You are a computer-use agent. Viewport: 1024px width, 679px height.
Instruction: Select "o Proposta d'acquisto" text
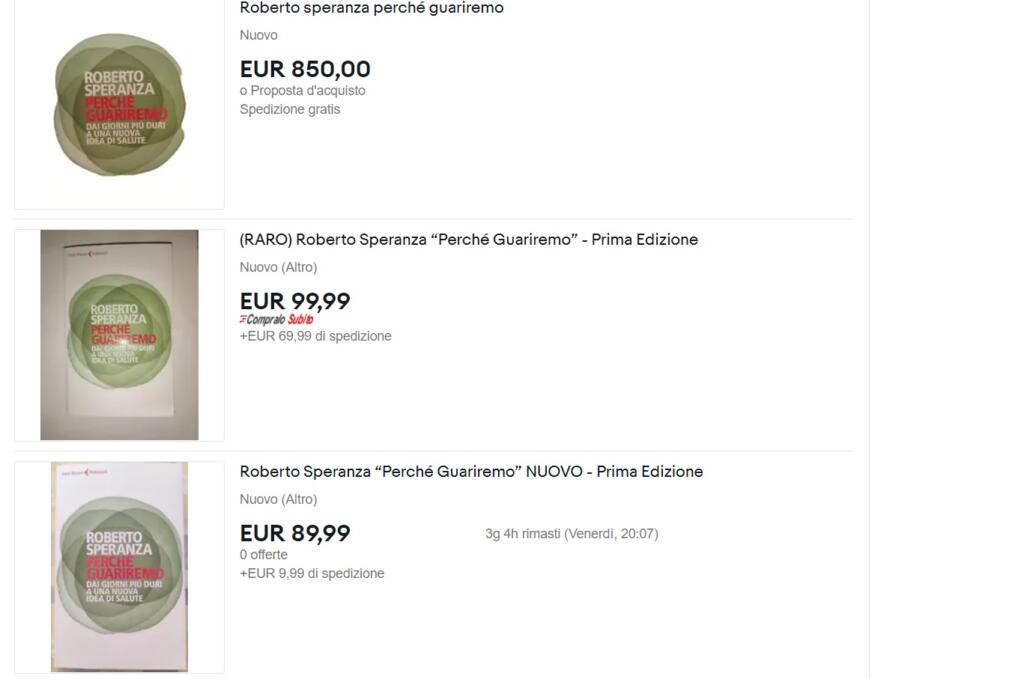point(302,90)
